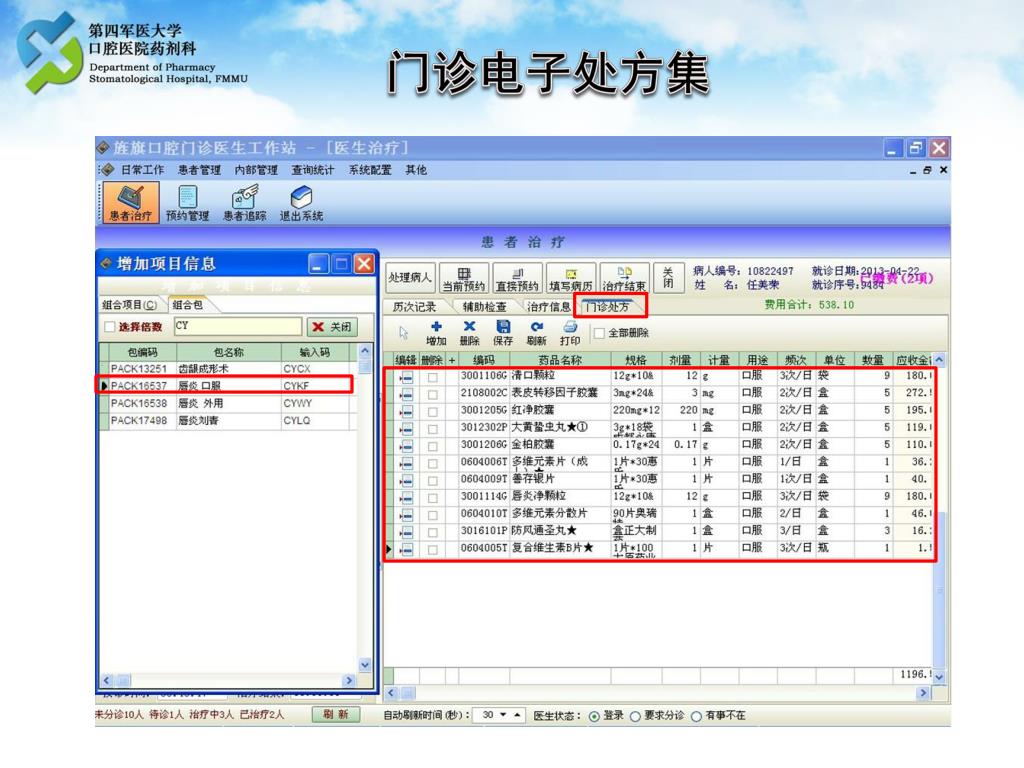Tick delete checkbox for 金柏胶囊 row

click(432, 445)
